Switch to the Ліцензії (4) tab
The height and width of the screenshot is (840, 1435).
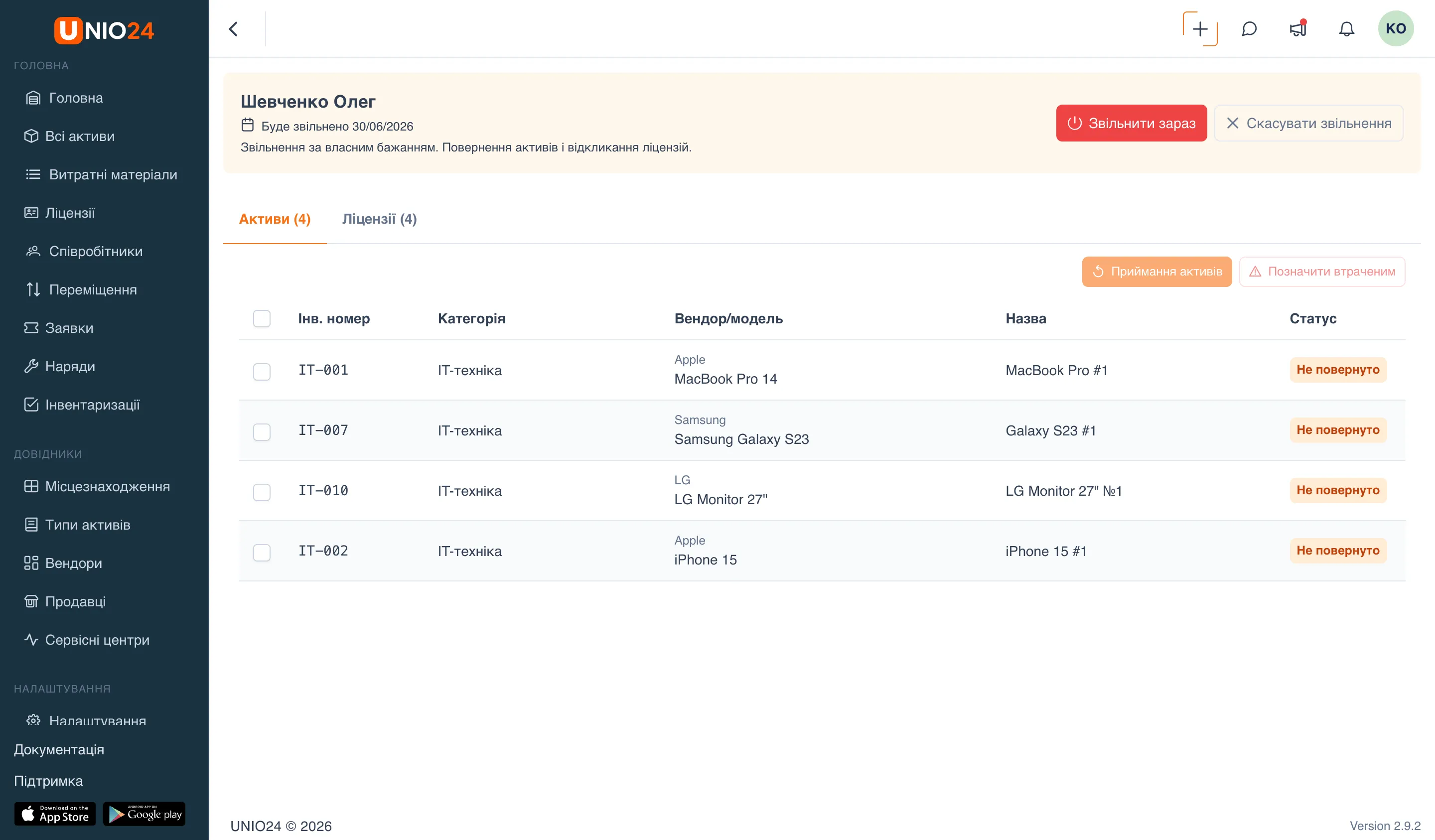pyautogui.click(x=379, y=219)
